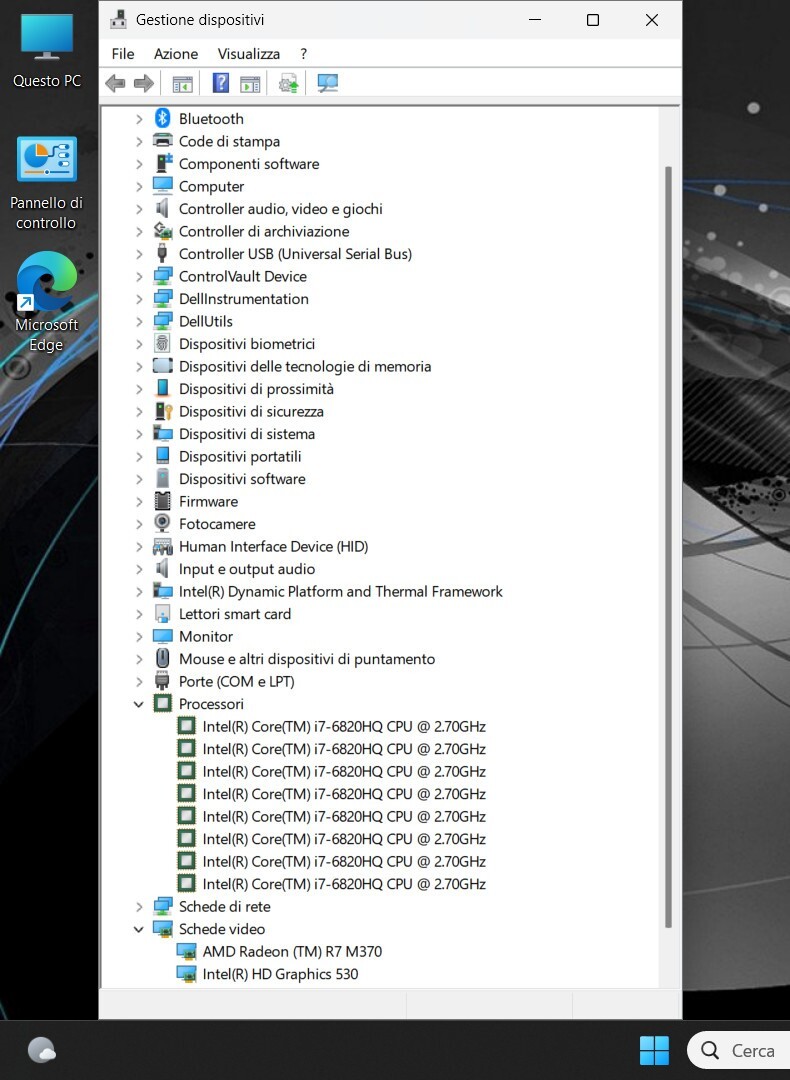
Task: Expand Dispositivi di sistema node
Action: (x=139, y=434)
